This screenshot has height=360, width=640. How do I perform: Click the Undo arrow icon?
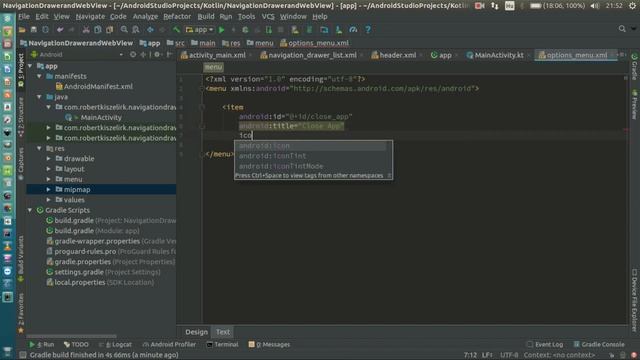tap(60, 30)
